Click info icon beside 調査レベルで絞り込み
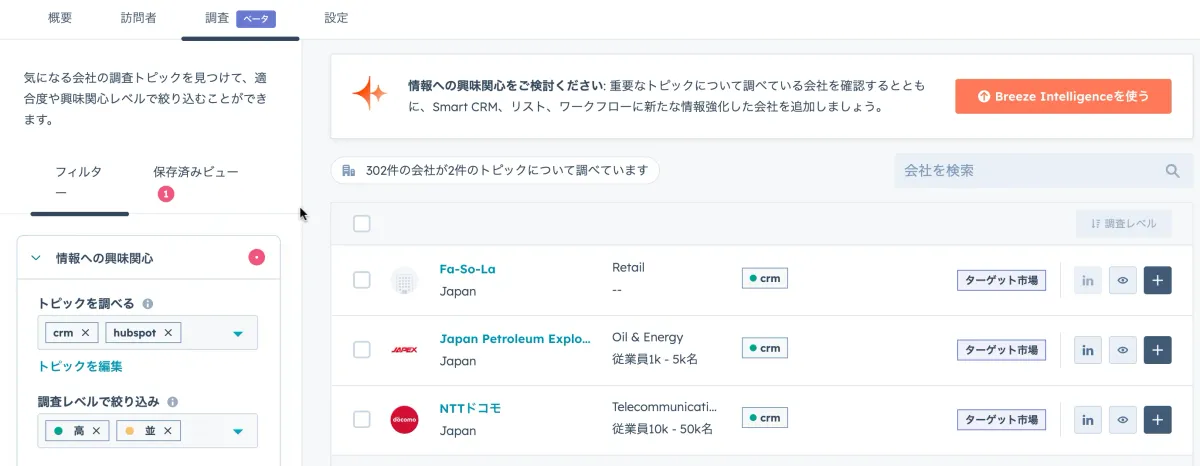 (173, 402)
